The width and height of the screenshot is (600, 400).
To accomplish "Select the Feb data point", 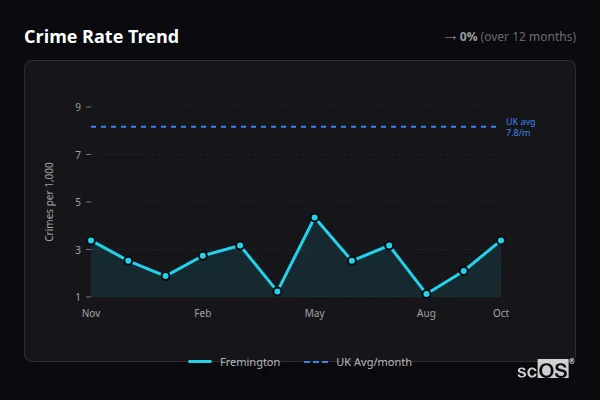I will coord(203,256).
